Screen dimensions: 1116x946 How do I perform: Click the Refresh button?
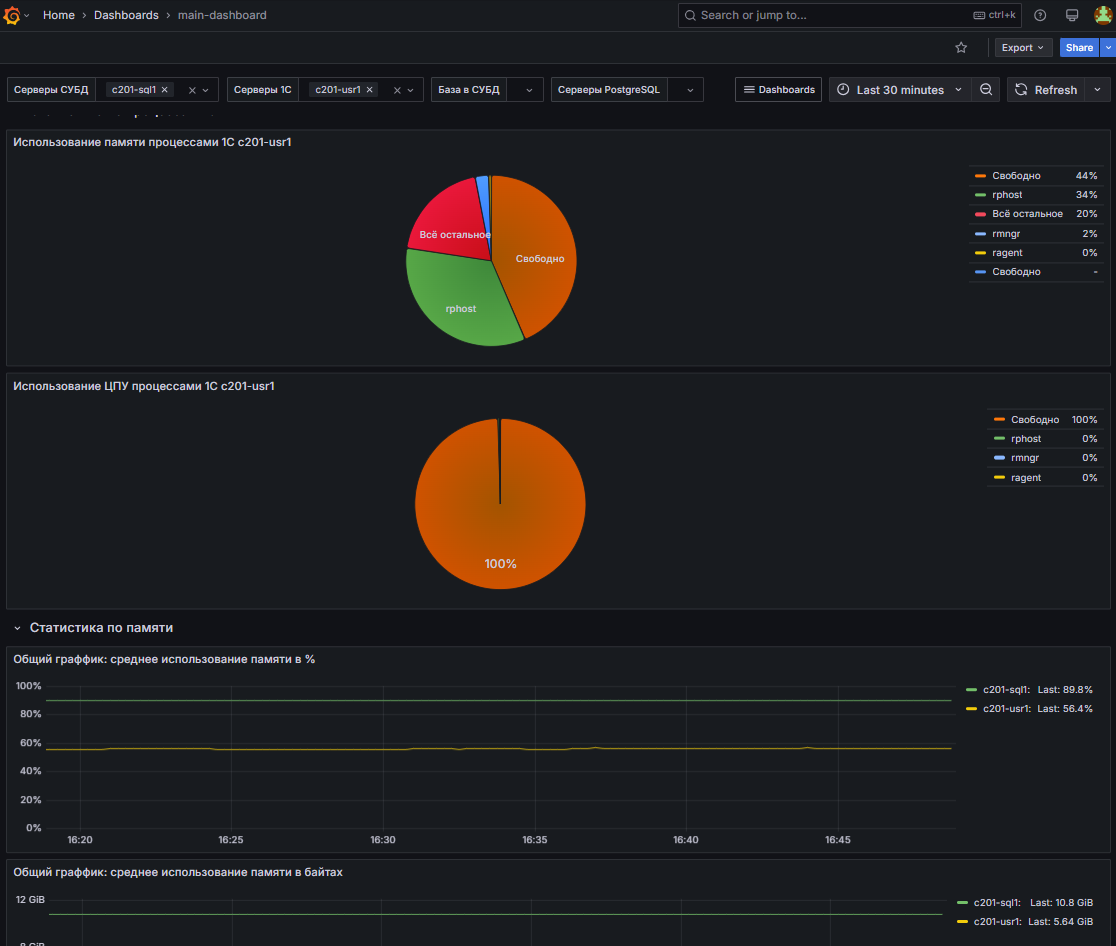coord(1046,89)
